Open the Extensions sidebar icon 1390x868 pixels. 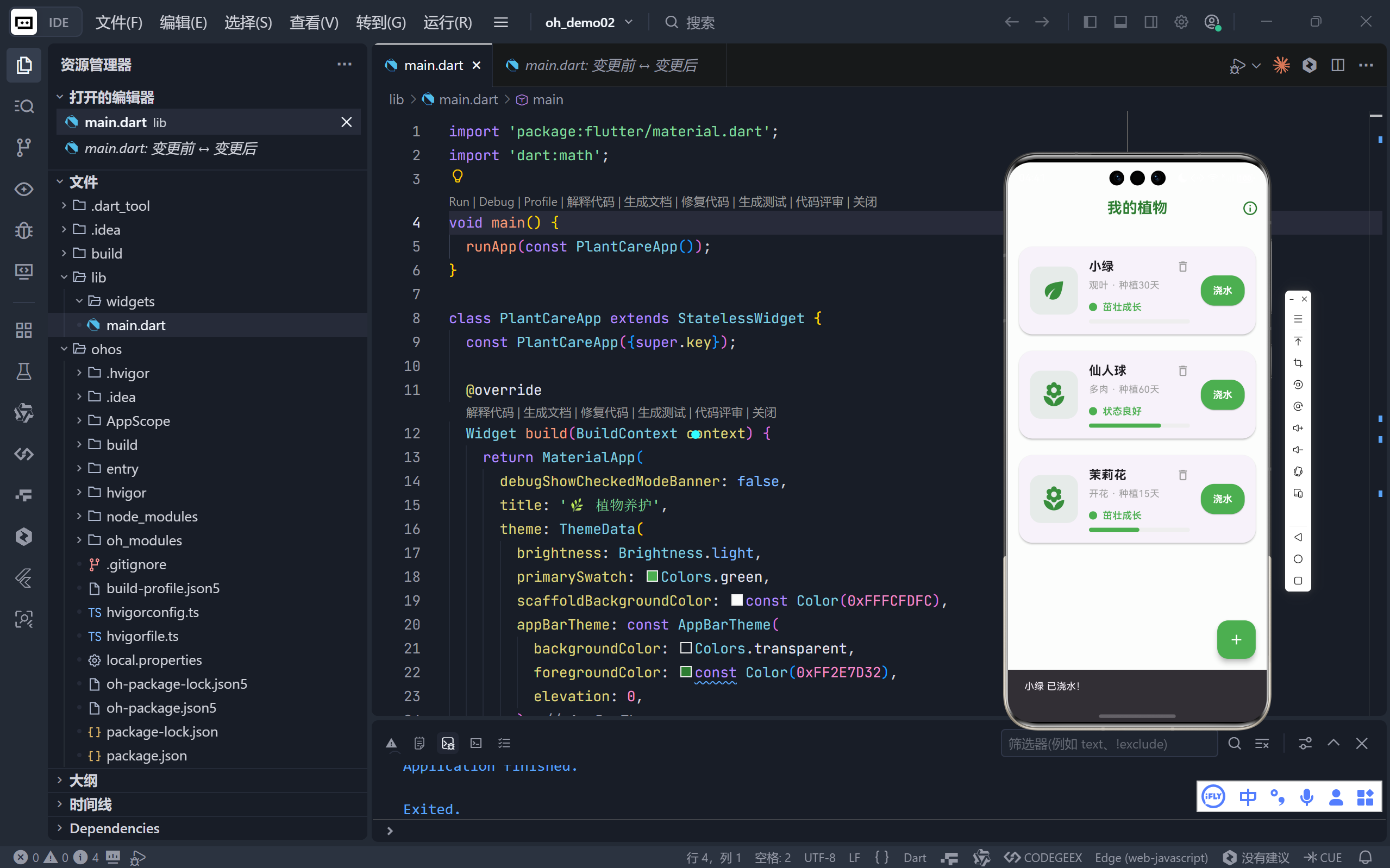tap(23, 330)
